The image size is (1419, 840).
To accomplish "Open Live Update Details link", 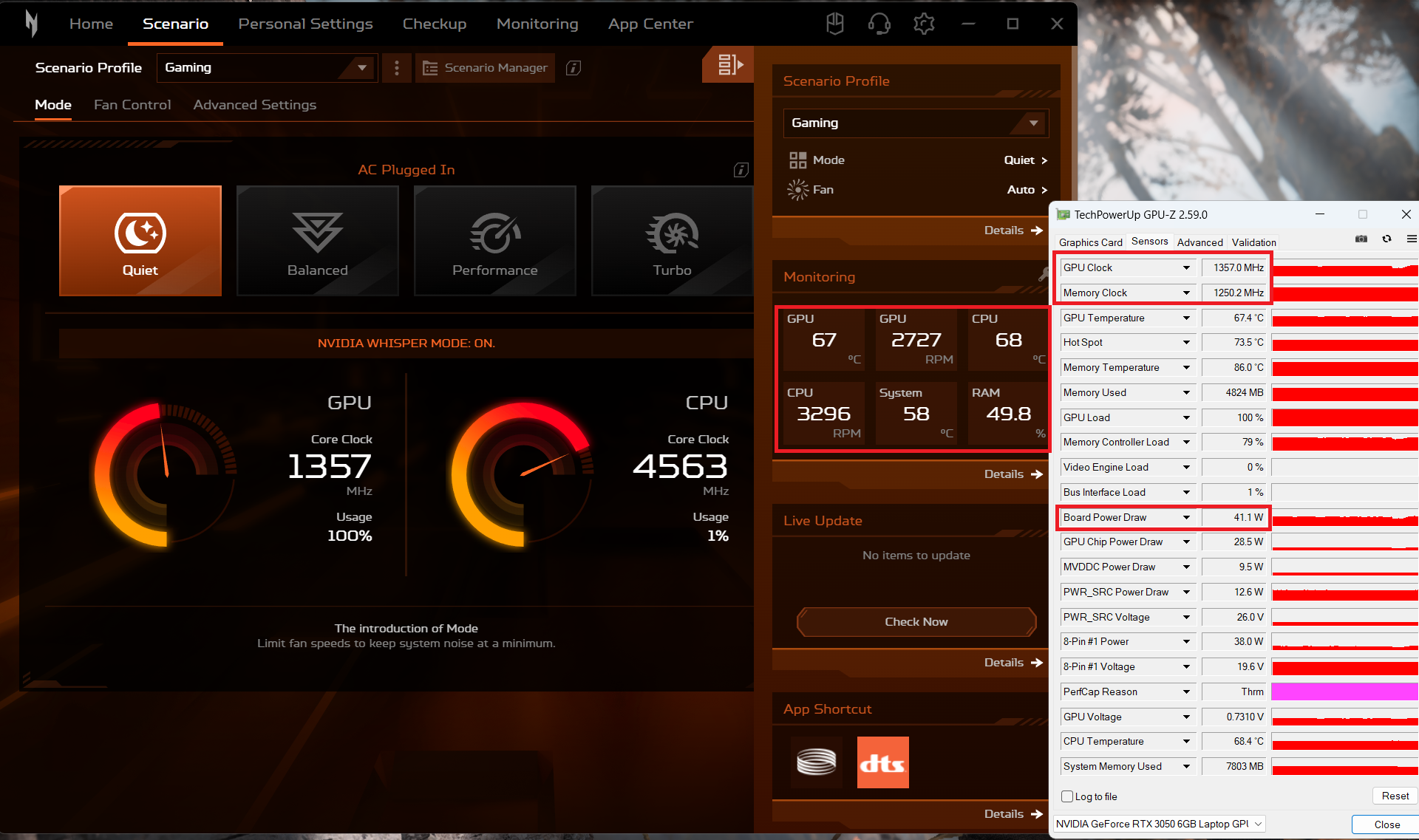I will click(1013, 663).
